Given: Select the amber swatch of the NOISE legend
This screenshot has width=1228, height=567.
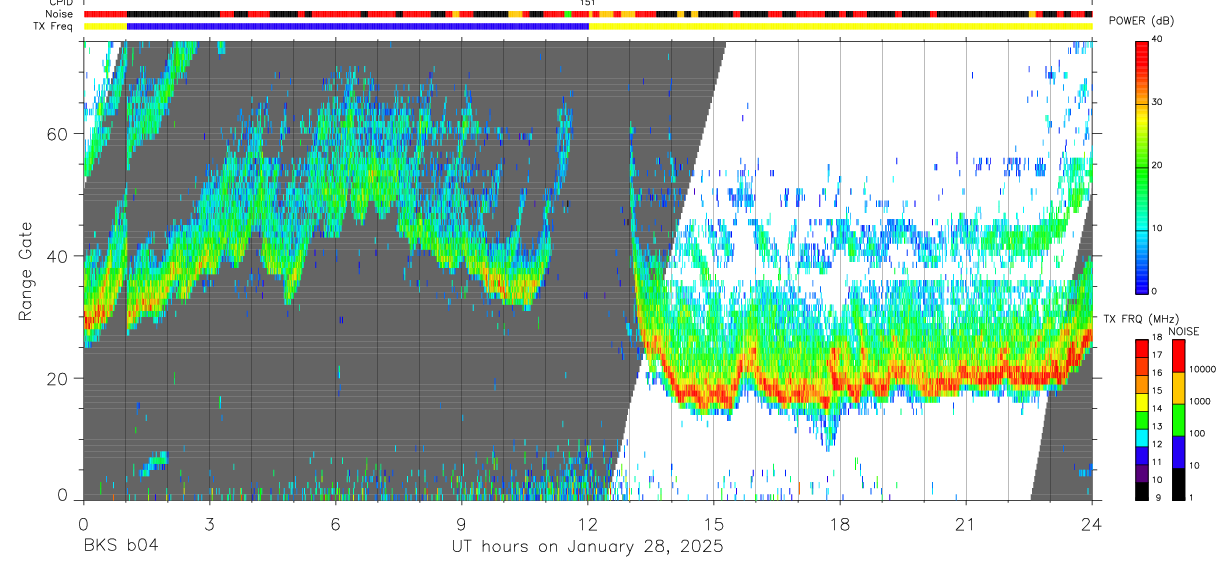Looking at the screenshot, I should [x=1178, y=388].
